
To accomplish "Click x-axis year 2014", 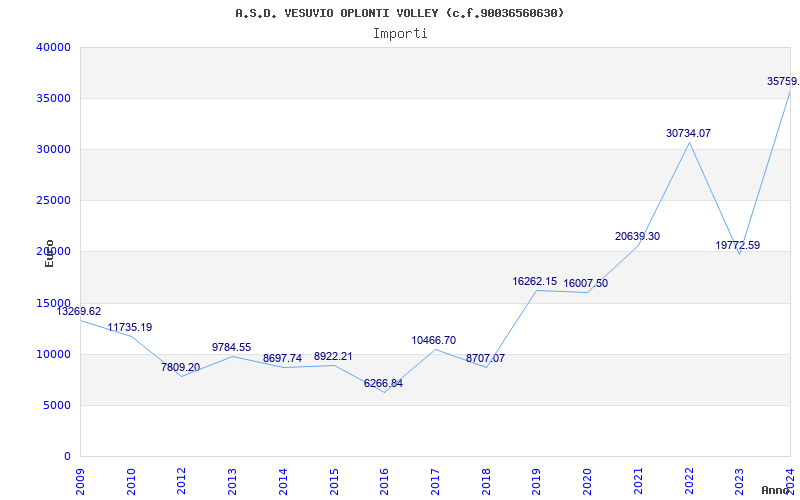I will [x=283, y=482].
